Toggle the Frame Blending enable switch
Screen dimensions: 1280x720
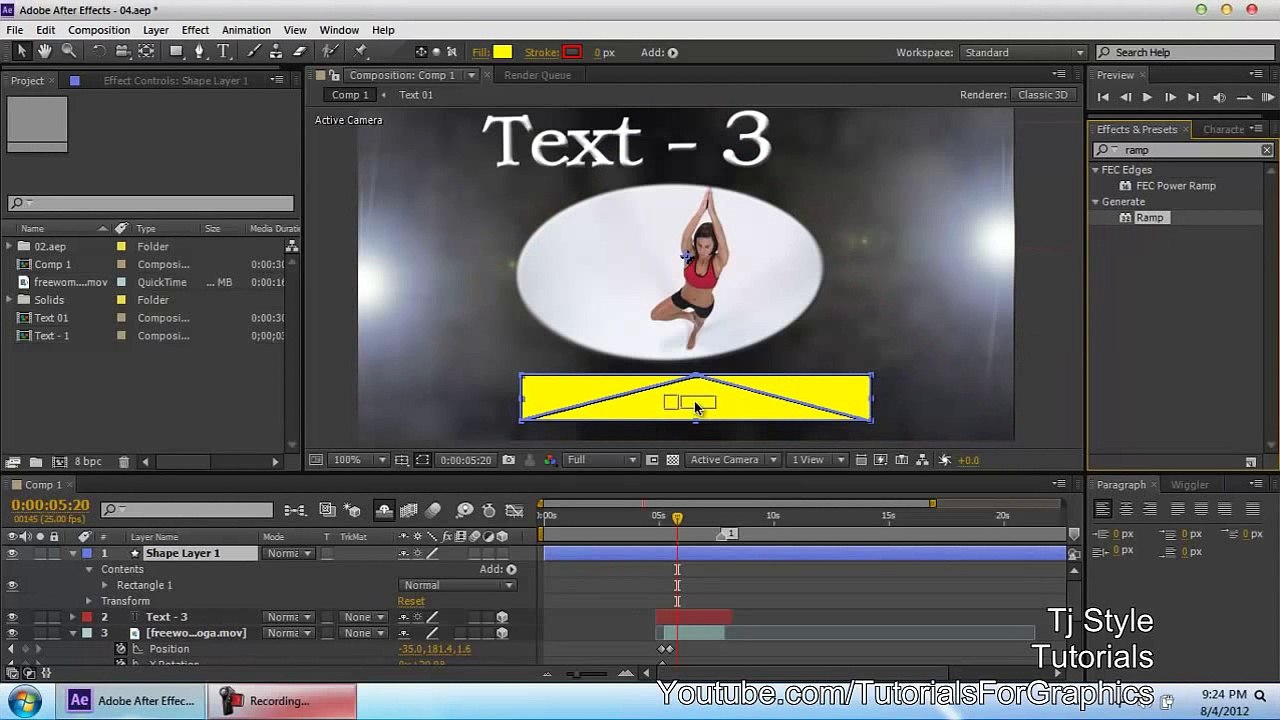pyautogui.click(x=409, y=511)
